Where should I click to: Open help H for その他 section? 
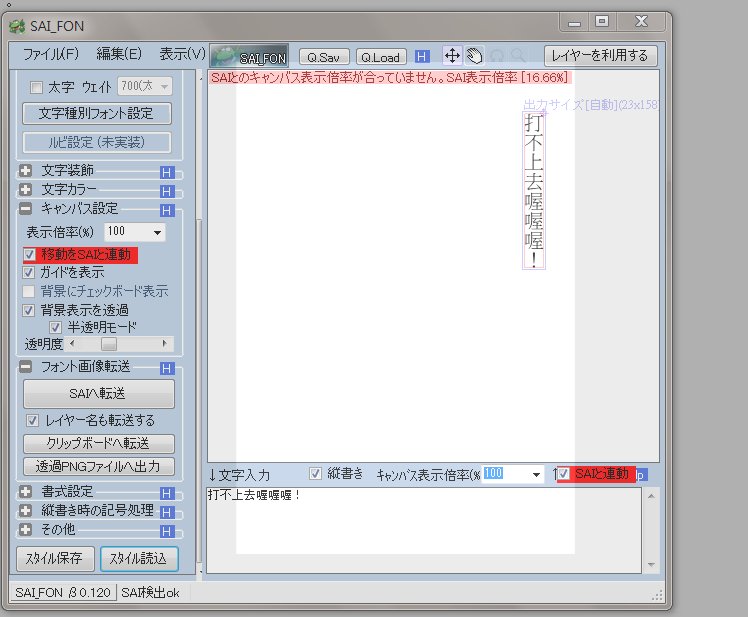pyautogui.click(x=167, y=531)
